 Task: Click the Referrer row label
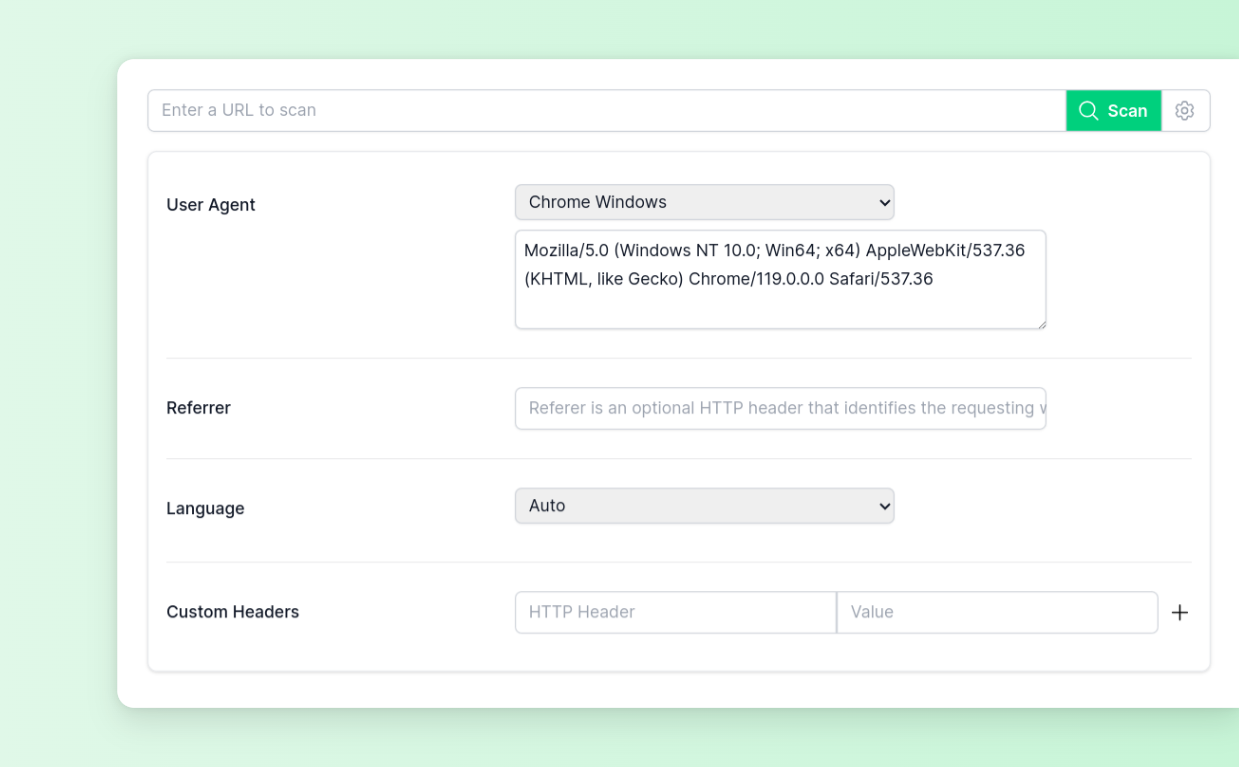pyautogui.click(x=198, y=408)
